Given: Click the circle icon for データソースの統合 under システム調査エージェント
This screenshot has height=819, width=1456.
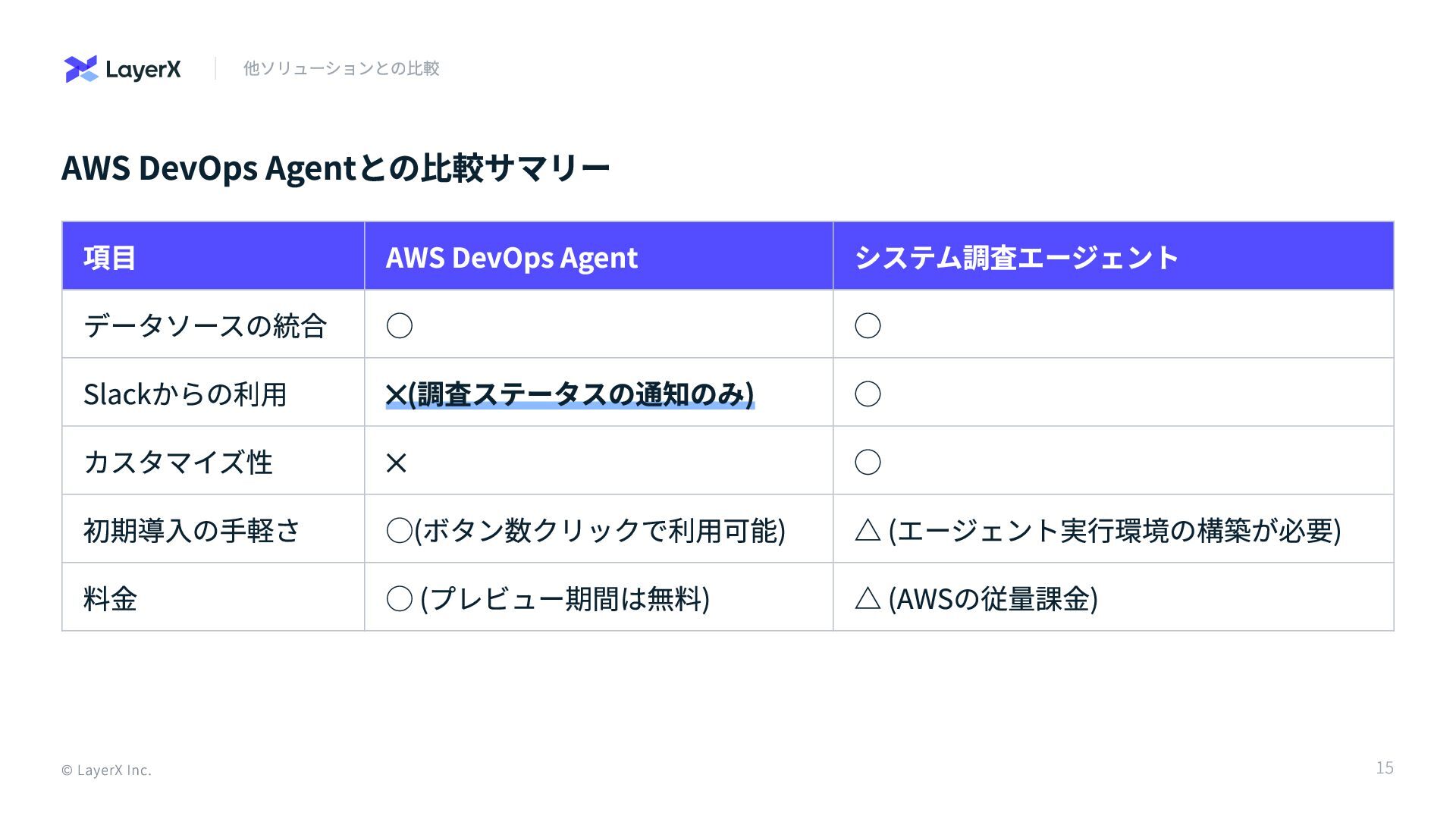Looking at the screenshot, I should click(x=868, y=326).
